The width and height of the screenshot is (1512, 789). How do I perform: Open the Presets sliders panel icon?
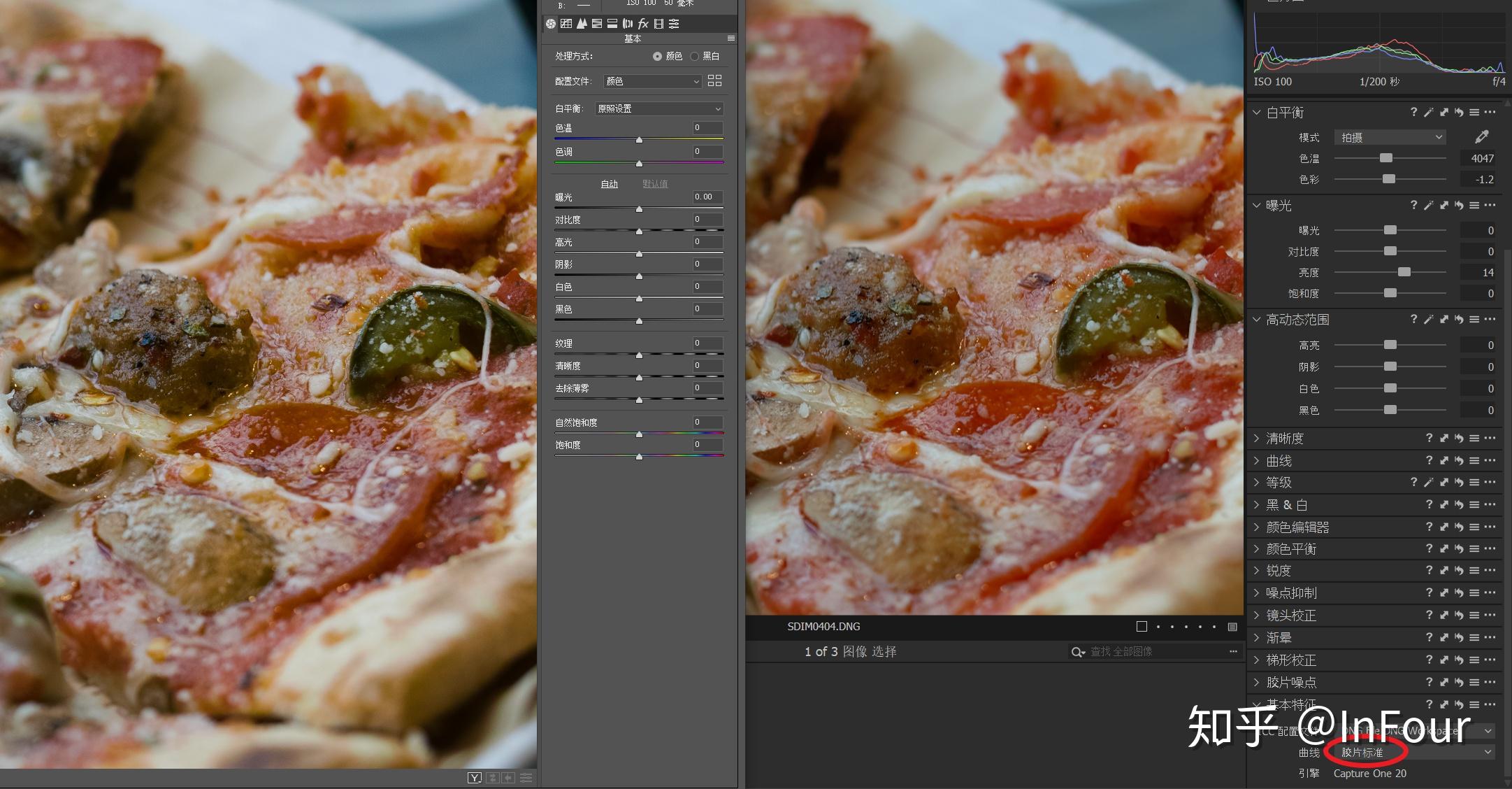coord(673,23)
